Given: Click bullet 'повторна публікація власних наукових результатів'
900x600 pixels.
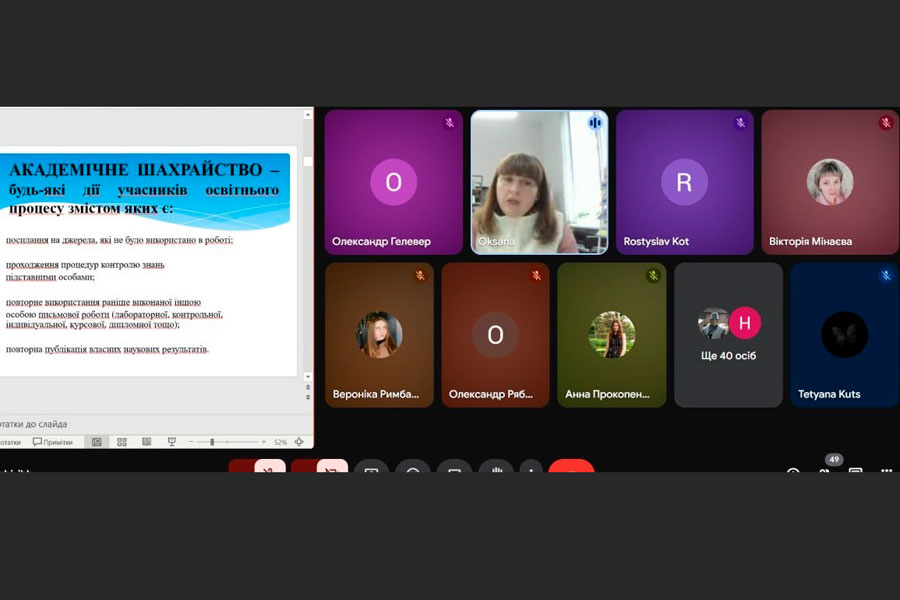Looking at the screenshot, I should [x=107, y=349].
